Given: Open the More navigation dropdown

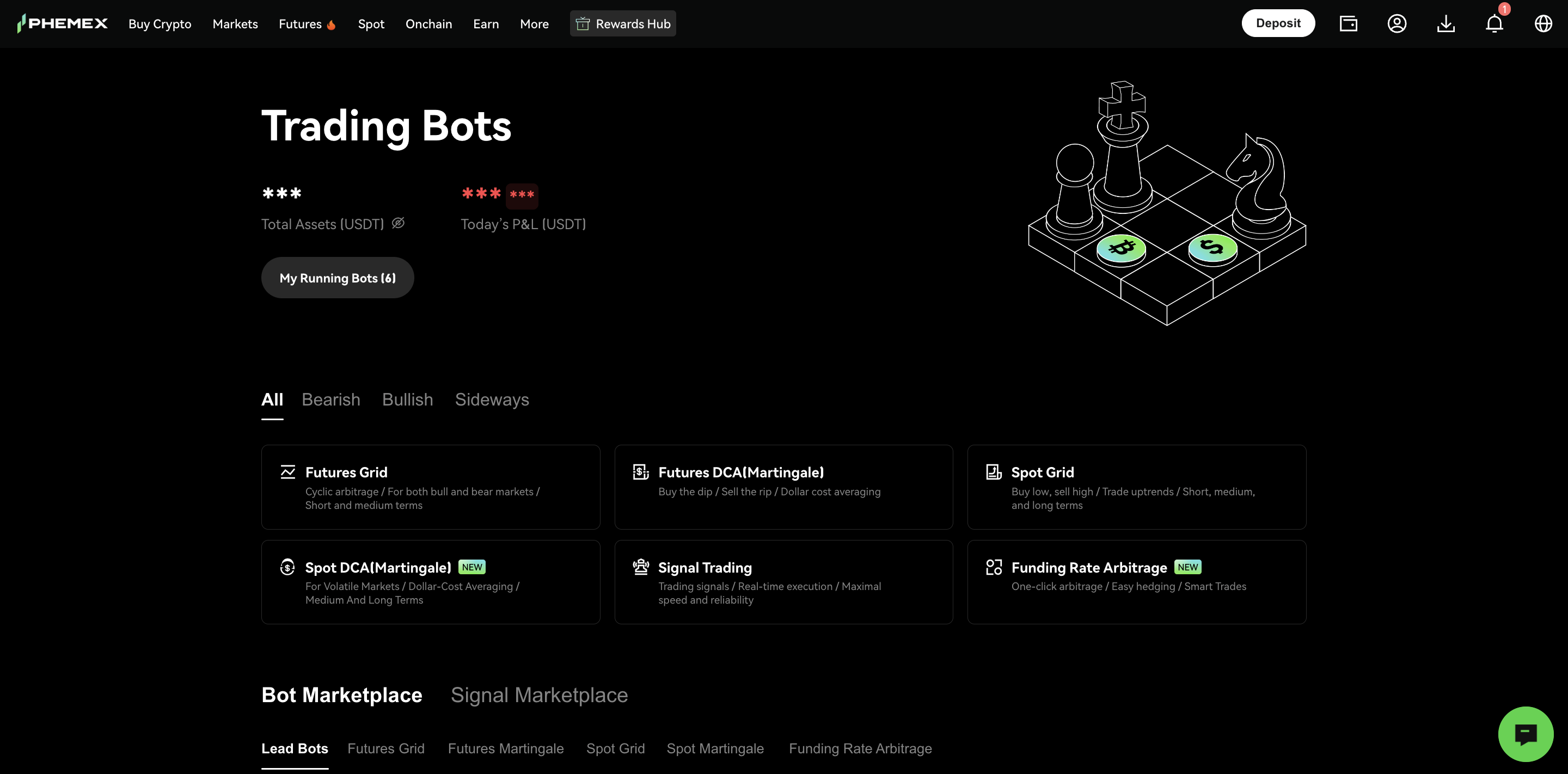Looking at the screenshot, I should click(534, 24).
